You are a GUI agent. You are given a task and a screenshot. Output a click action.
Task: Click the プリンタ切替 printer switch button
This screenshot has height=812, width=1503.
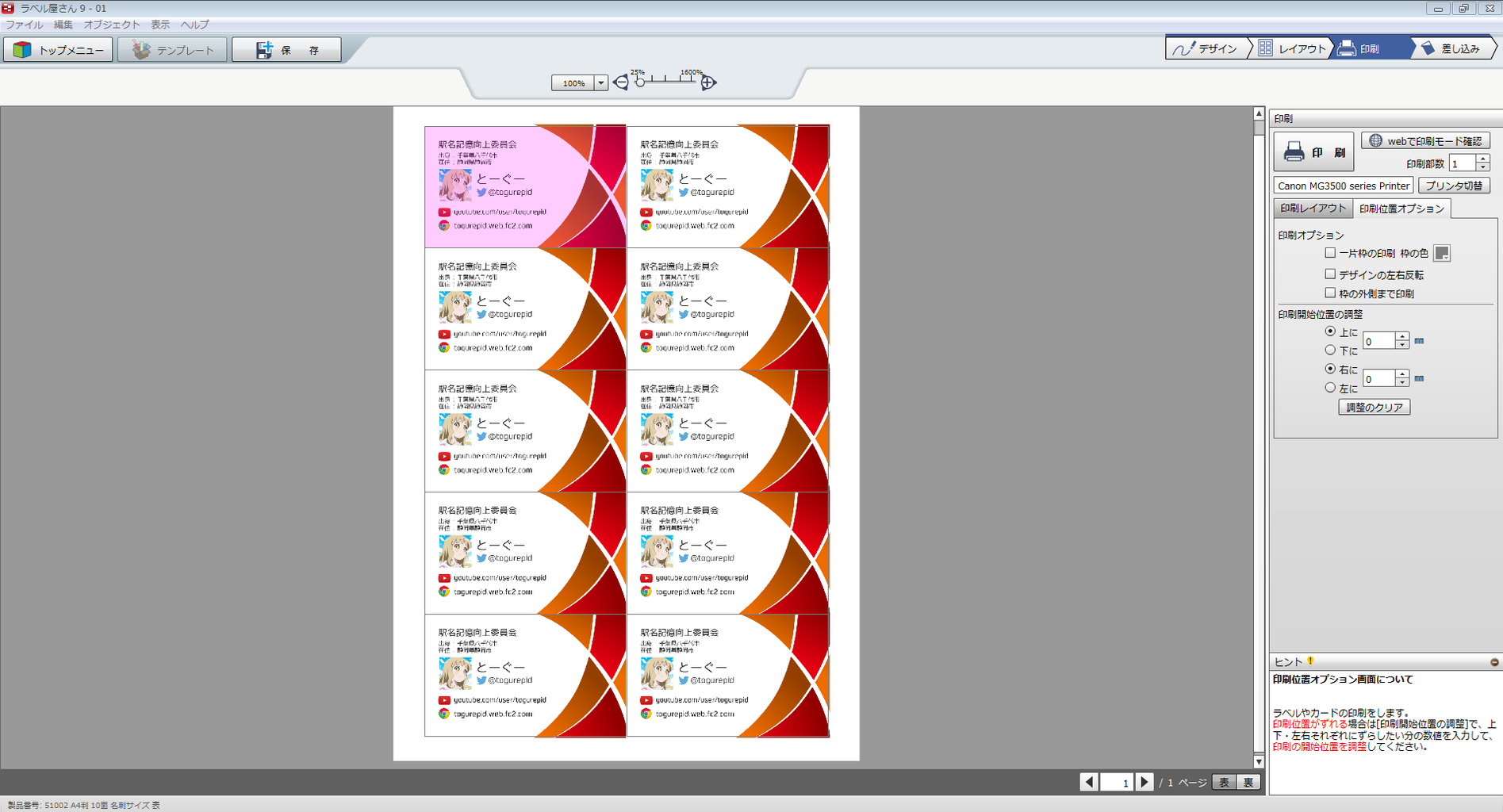[x=1454, y=186]
